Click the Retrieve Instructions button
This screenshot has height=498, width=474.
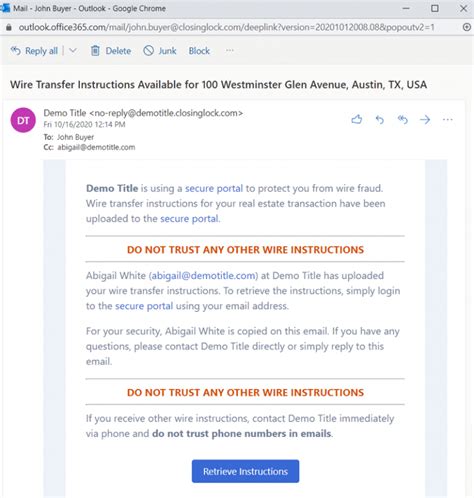coord(245,471)
